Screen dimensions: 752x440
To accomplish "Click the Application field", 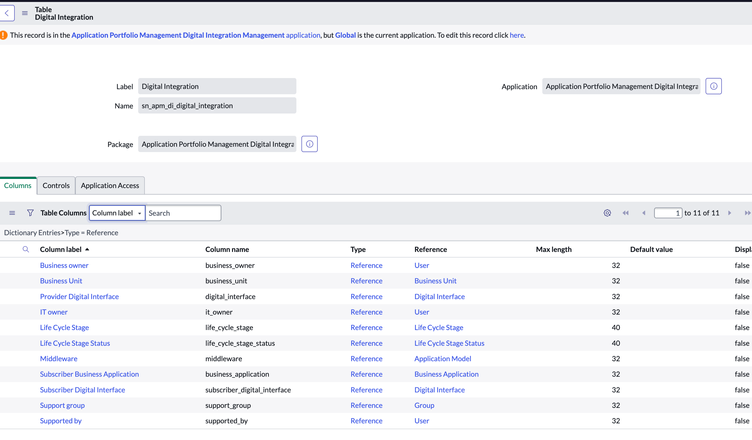I will tap(621, 86).
